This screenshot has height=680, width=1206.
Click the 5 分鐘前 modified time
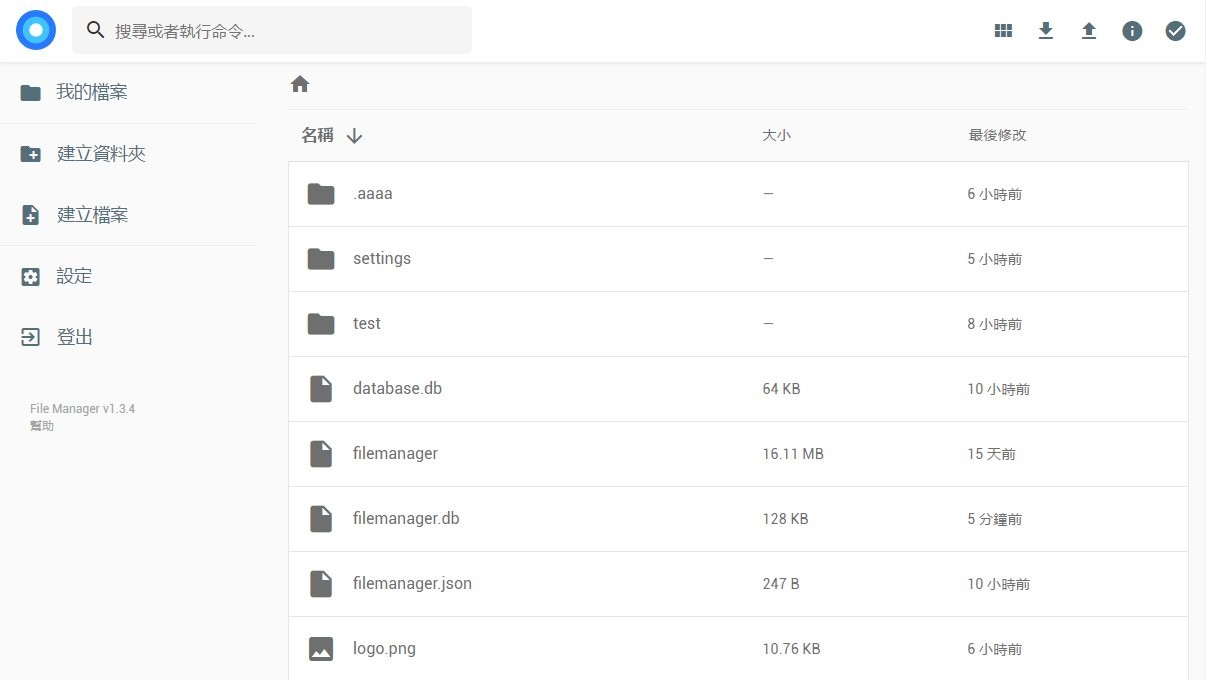(x=994, y=519)
